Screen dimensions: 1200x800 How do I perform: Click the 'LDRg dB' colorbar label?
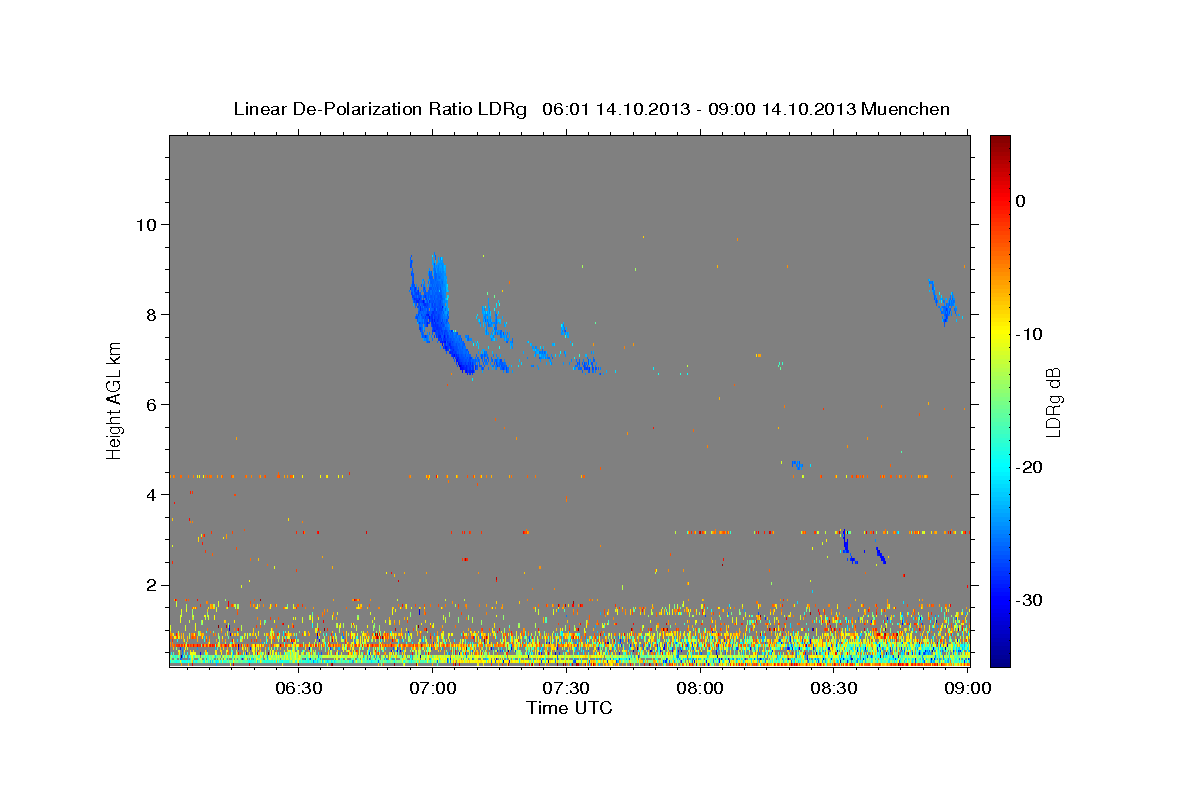(x=1052, y=402)
